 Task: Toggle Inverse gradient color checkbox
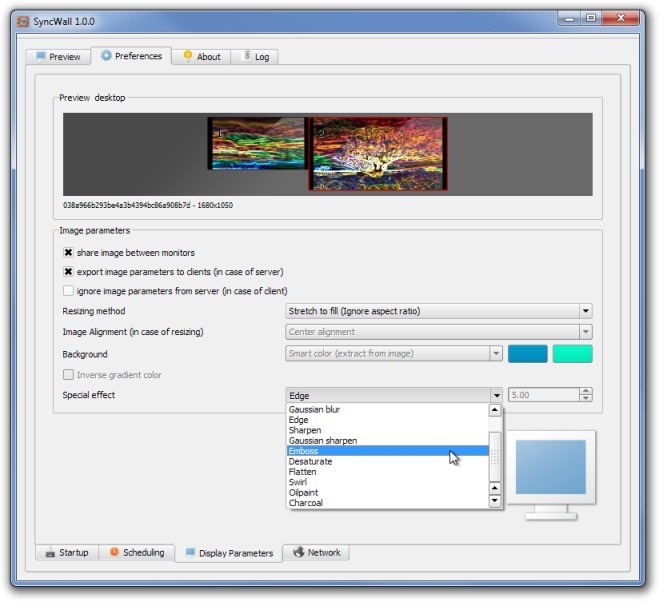(x=68, y=375)
